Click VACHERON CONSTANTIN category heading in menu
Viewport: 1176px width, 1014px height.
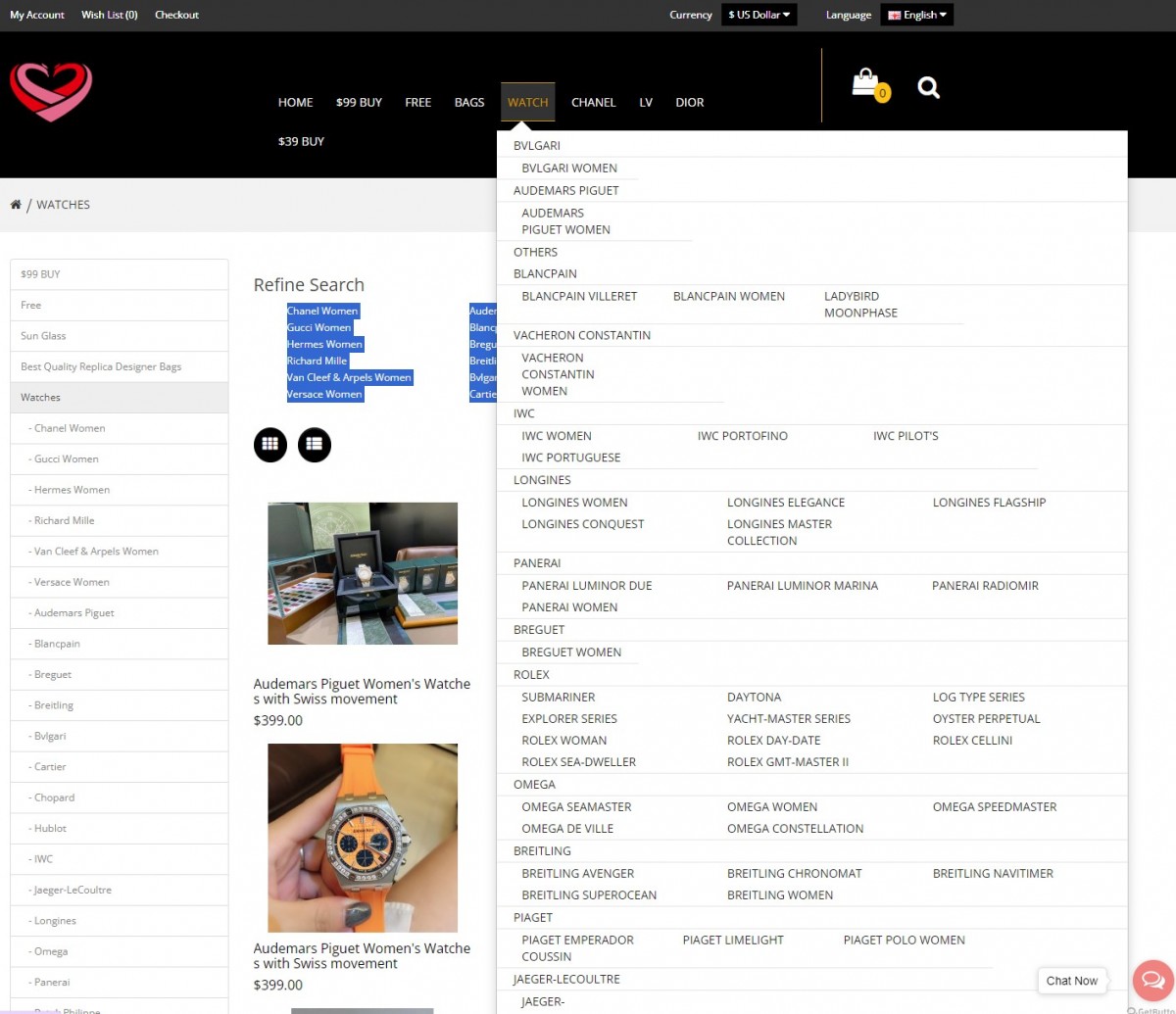(582, 335)
